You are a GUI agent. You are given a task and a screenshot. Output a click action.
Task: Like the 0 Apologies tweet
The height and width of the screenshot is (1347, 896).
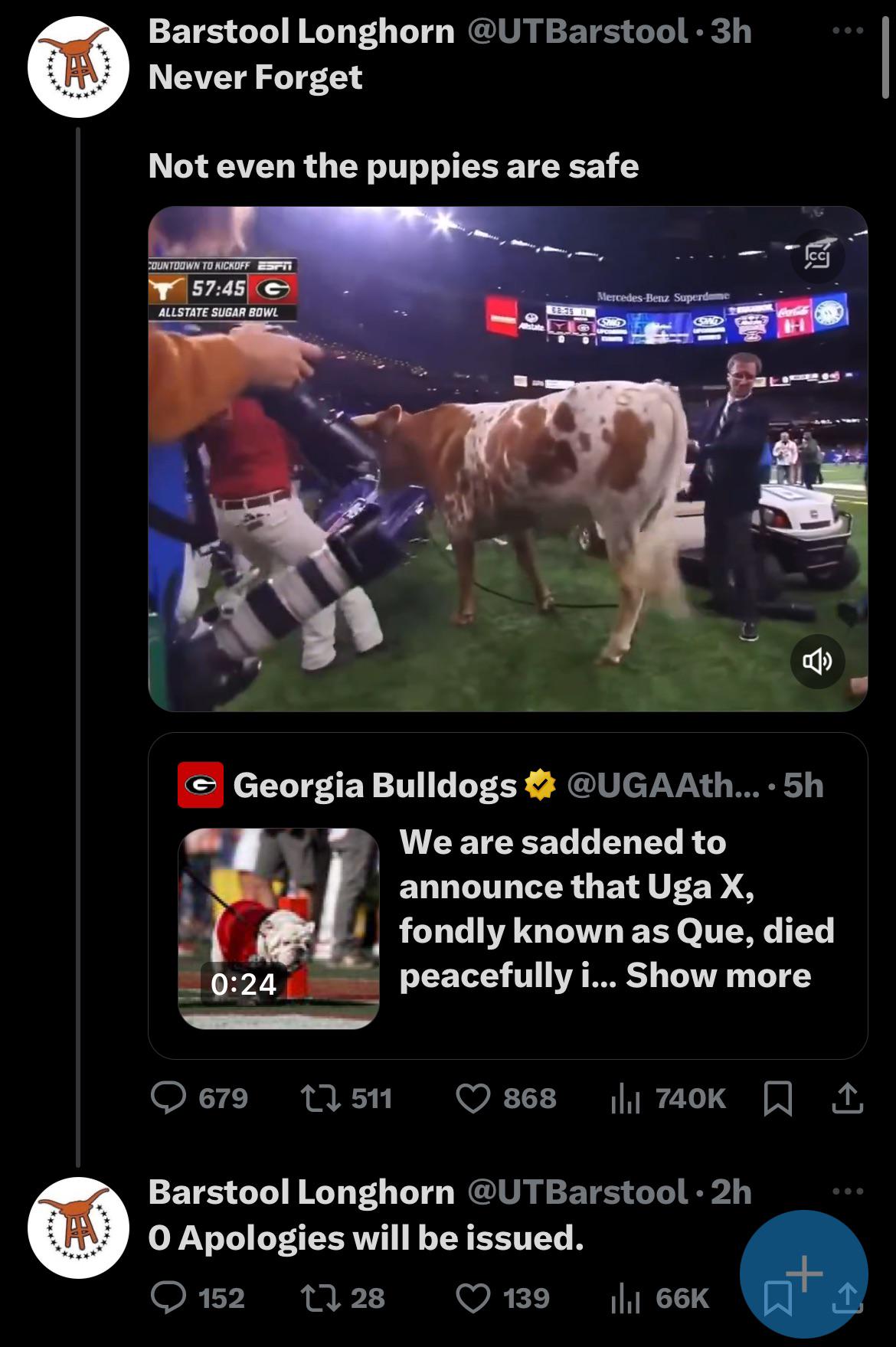click(473, 1298)
